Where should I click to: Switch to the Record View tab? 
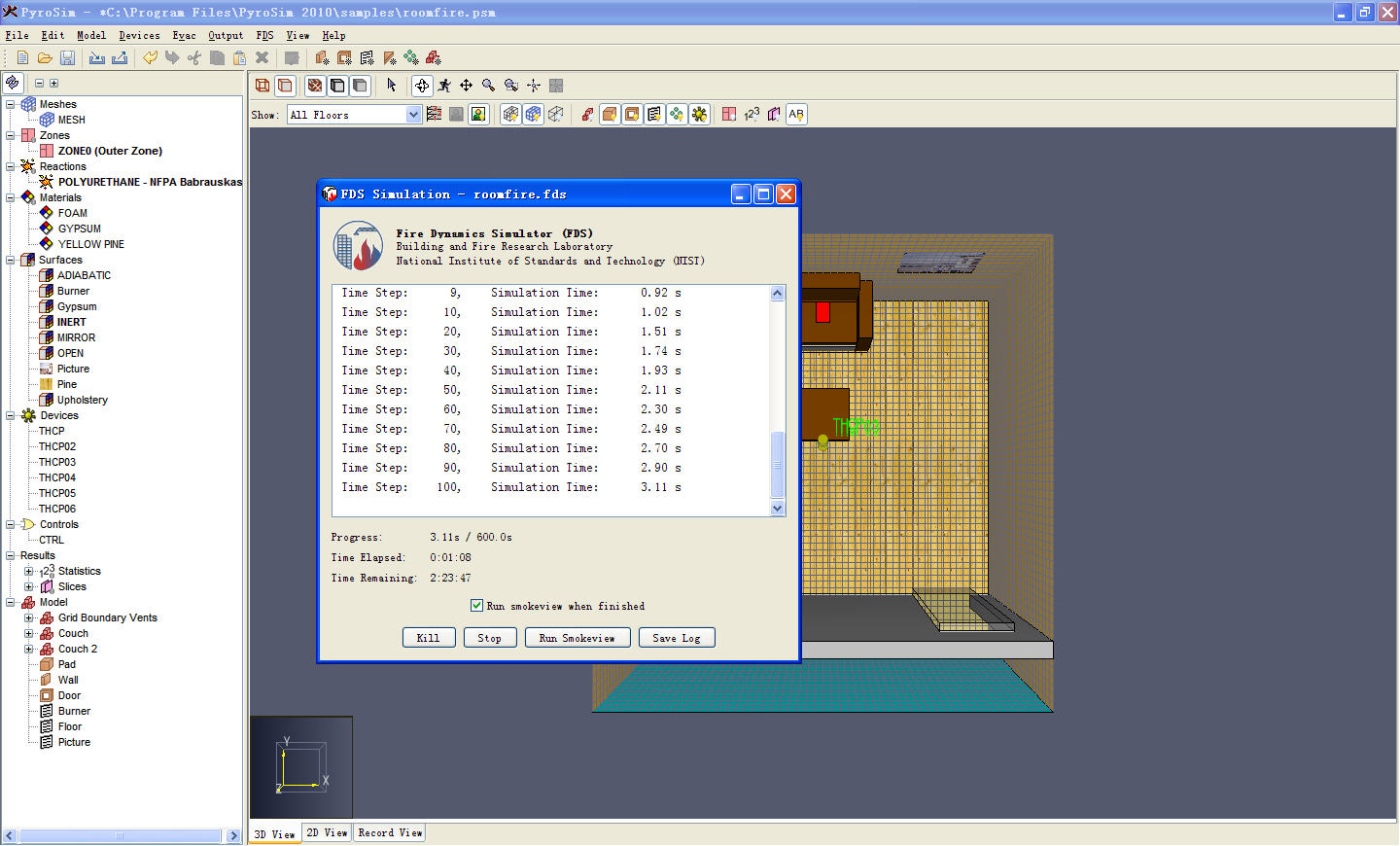(390, 832)
